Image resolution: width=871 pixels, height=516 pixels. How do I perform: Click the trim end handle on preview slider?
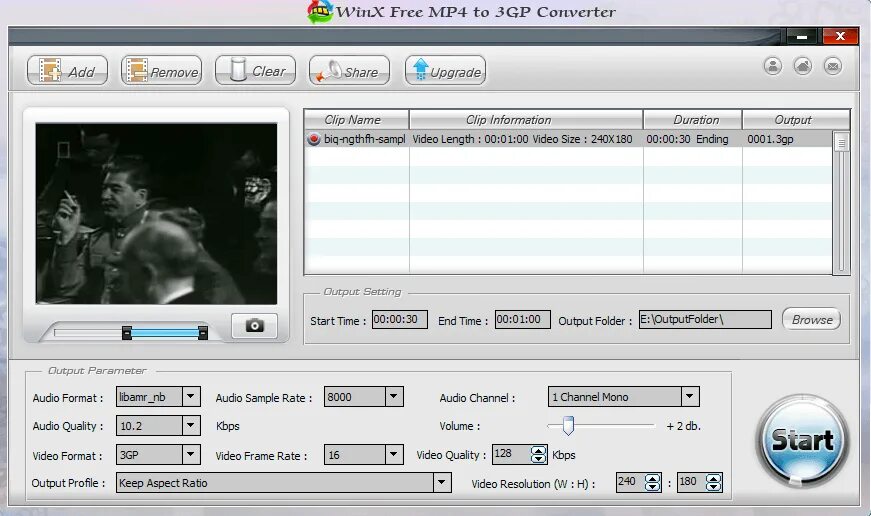coord(203,333)
